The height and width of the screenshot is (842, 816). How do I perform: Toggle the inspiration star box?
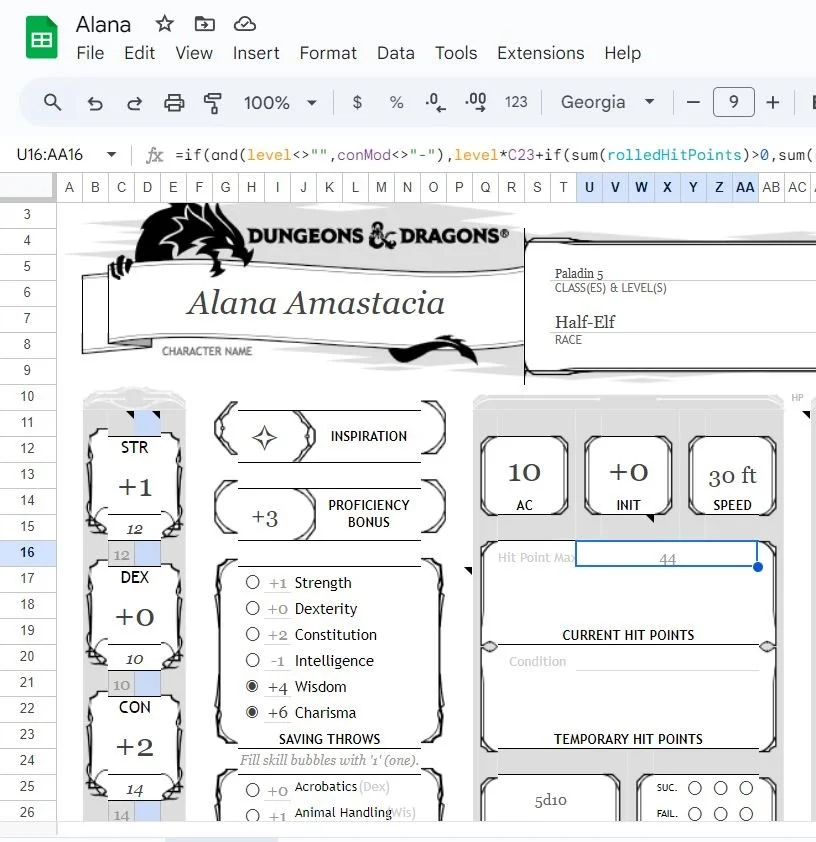coord(265,437)
